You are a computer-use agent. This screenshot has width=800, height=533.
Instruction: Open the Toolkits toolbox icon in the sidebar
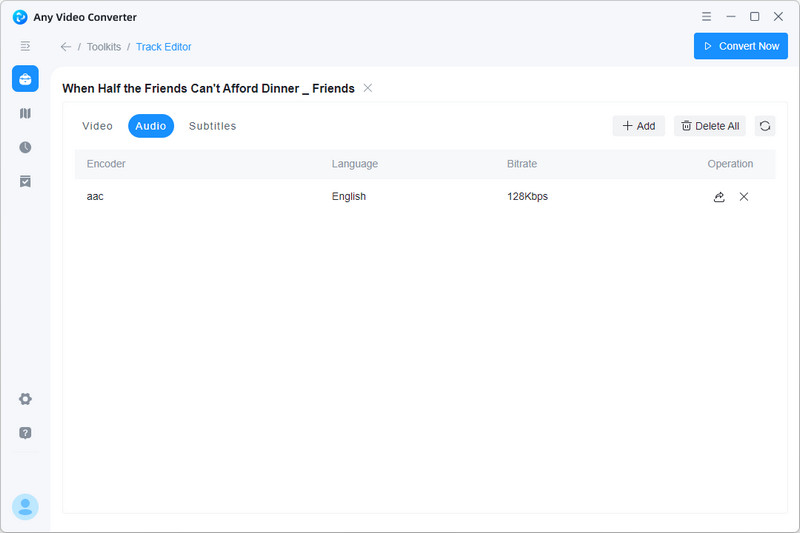tap(25, 79)
